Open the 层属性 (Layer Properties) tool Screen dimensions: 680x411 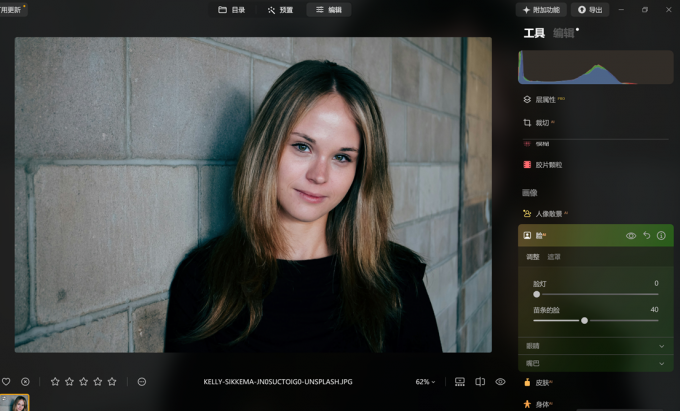(546, 100)
